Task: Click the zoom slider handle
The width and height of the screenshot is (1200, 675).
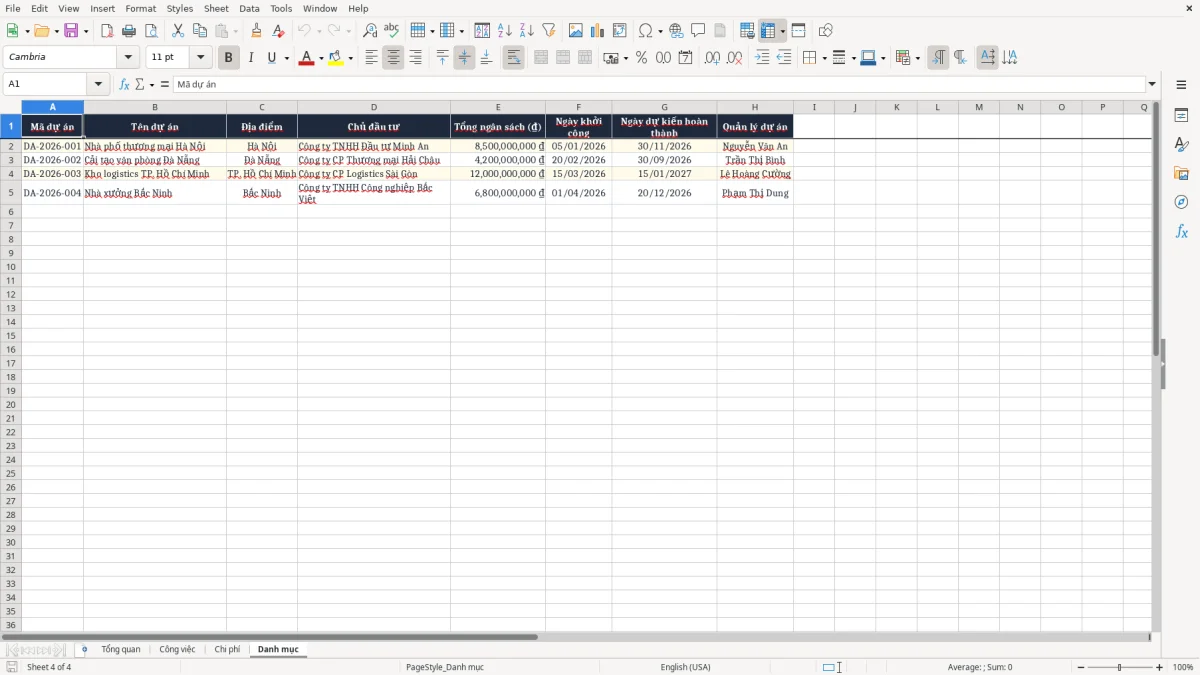Action: click(x=1120, y=667)
